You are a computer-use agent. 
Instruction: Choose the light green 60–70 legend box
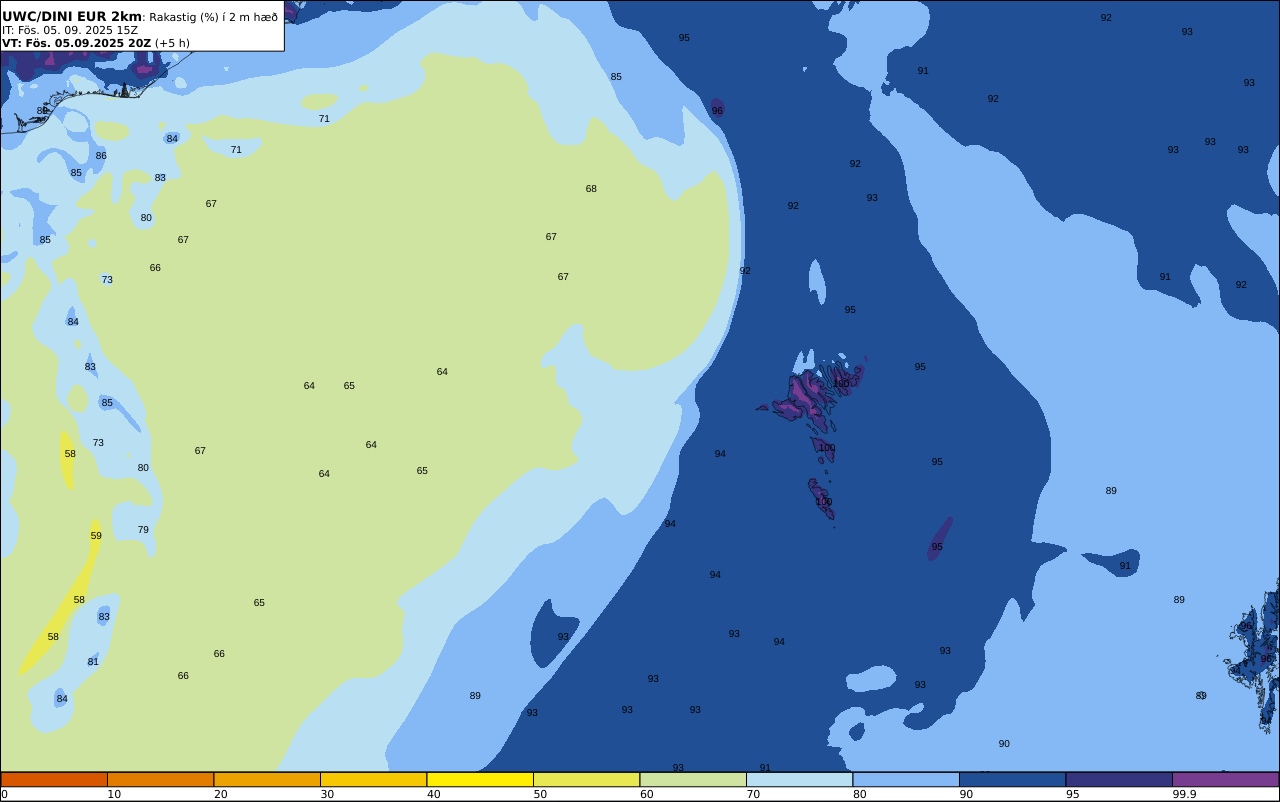[x=693, y=779]
